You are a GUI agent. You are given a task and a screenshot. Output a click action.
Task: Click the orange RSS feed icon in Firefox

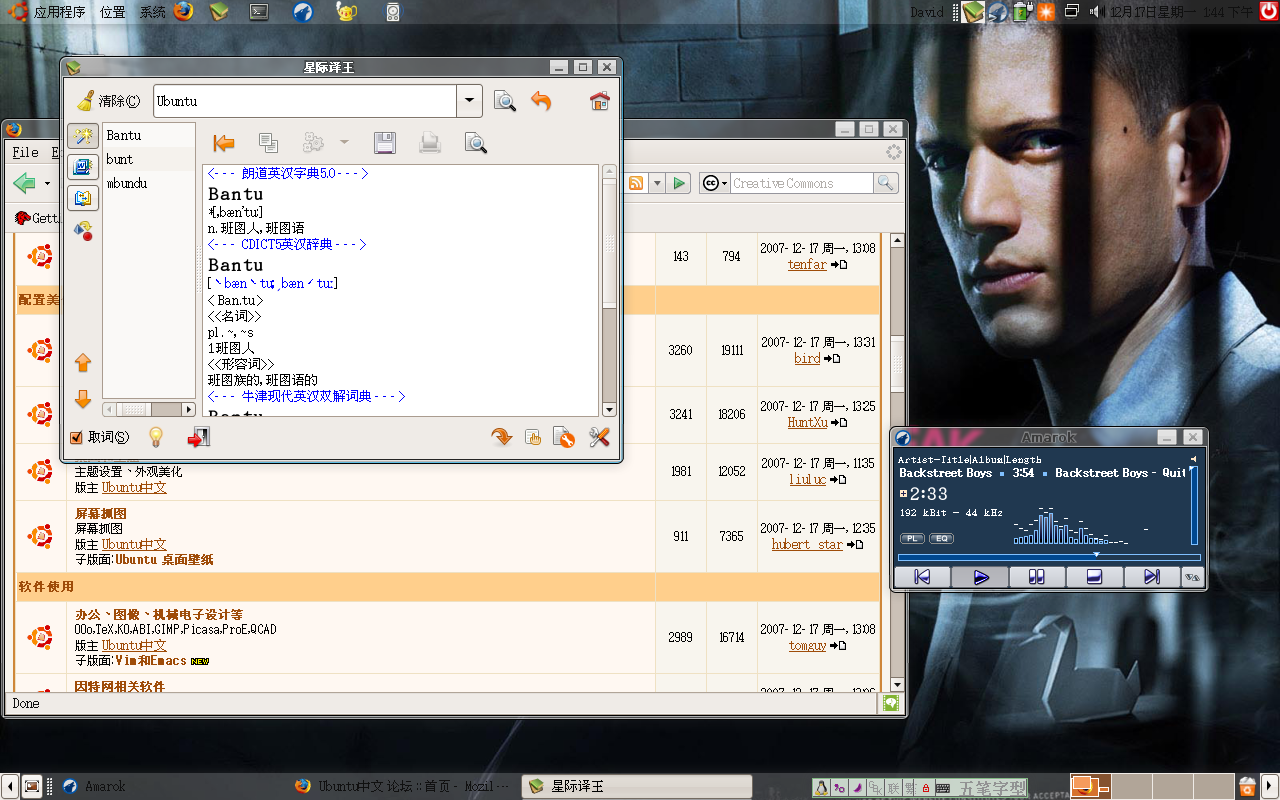tap(636, 183)
